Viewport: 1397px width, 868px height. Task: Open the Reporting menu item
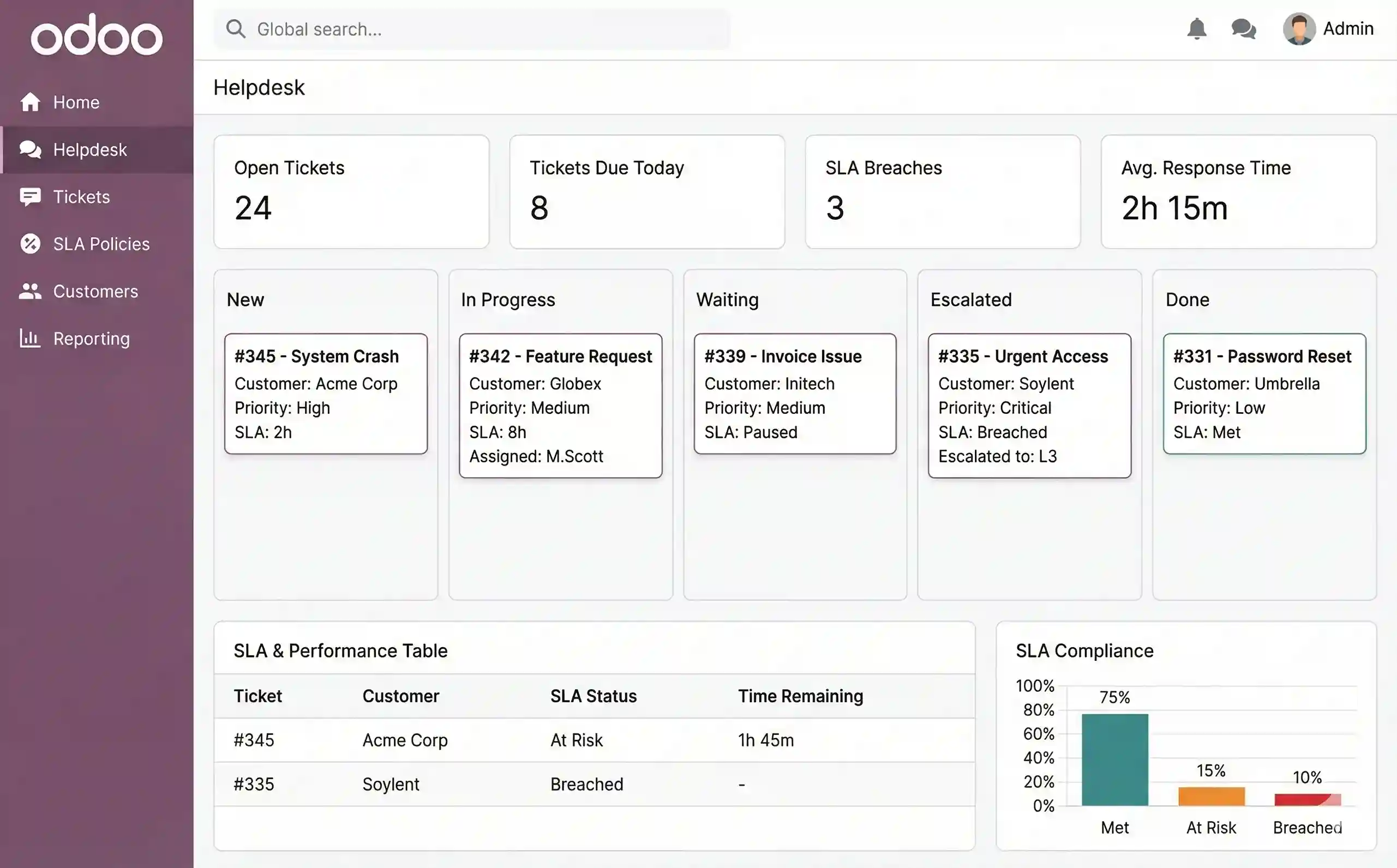point(91,339)
